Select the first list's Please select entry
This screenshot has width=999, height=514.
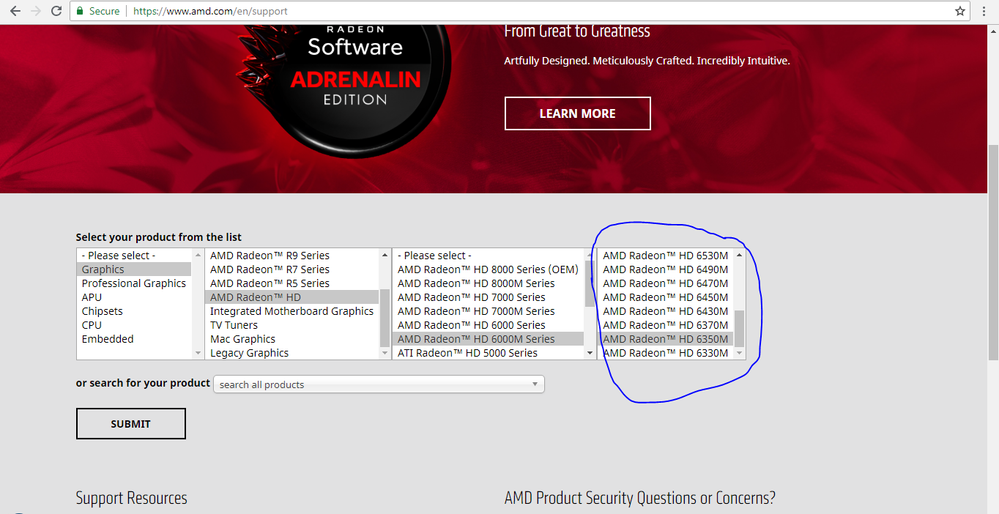pyautogui.click(x=134, y=255)
